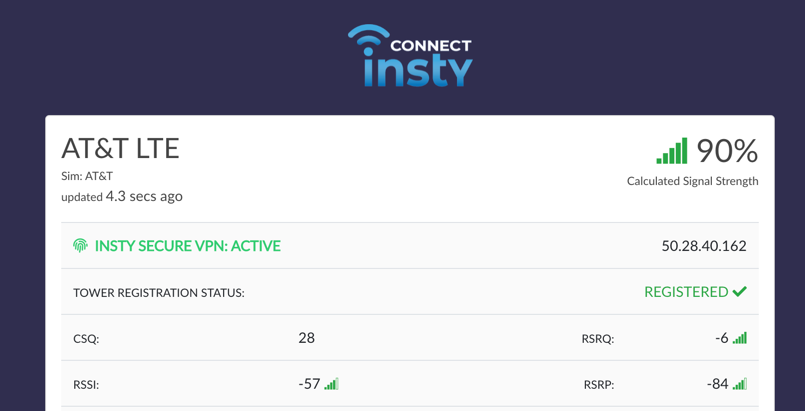Click the CSQ value 28

307,338
